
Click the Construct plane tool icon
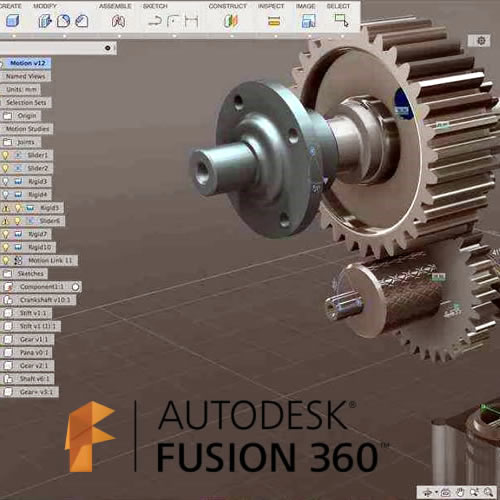click(x=231, y=21)
